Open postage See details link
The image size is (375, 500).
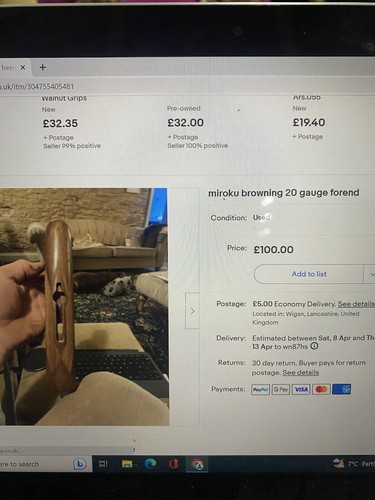tap(356, 304)
